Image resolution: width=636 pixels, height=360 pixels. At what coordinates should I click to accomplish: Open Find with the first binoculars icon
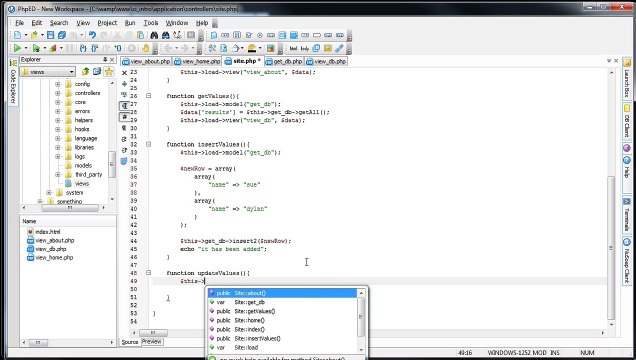[154, 35]
